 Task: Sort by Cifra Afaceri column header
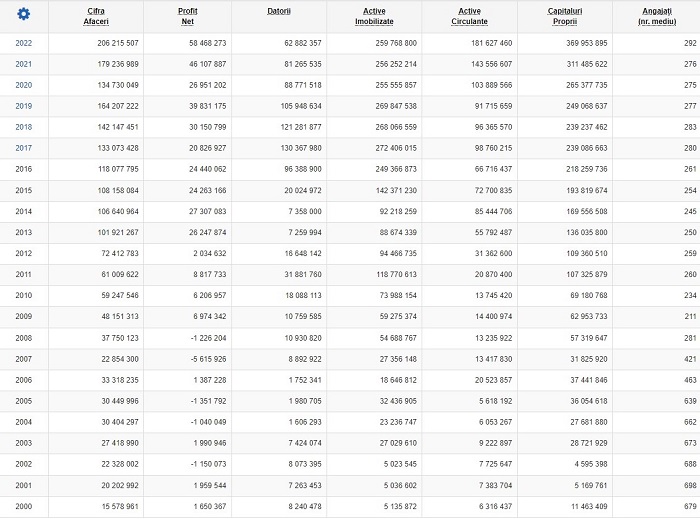click(x=96, y=16)
